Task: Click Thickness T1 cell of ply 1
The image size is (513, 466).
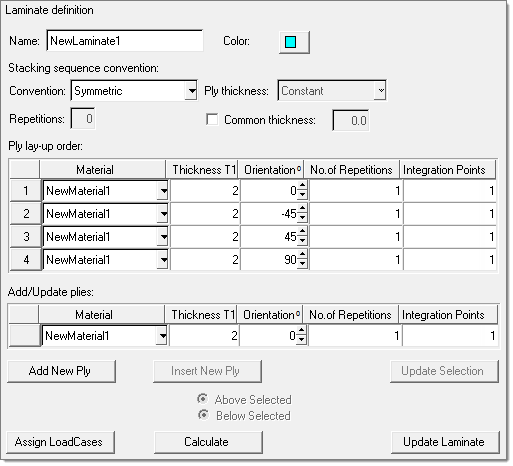Action: pyautogui.click(x=205, y=191)
